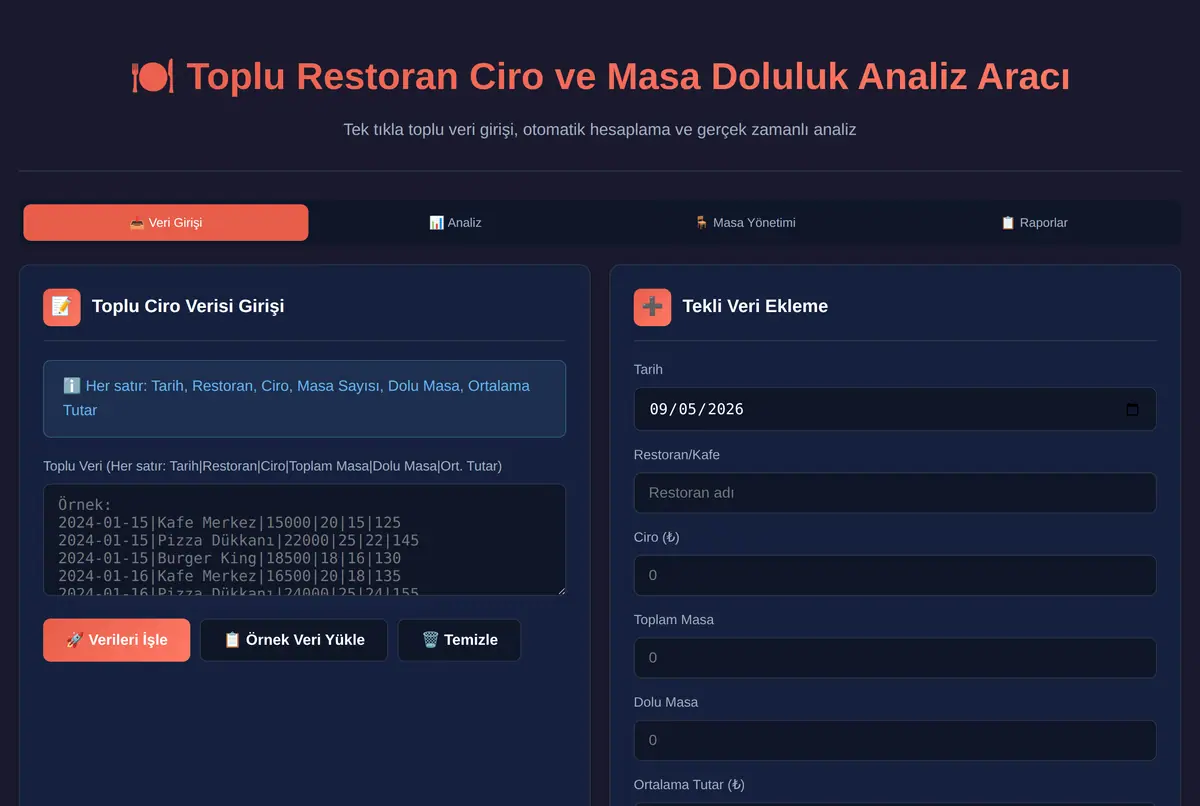Switch to the Veri Girişi tab
This screenshot has width=1200, height=806.
166,223
